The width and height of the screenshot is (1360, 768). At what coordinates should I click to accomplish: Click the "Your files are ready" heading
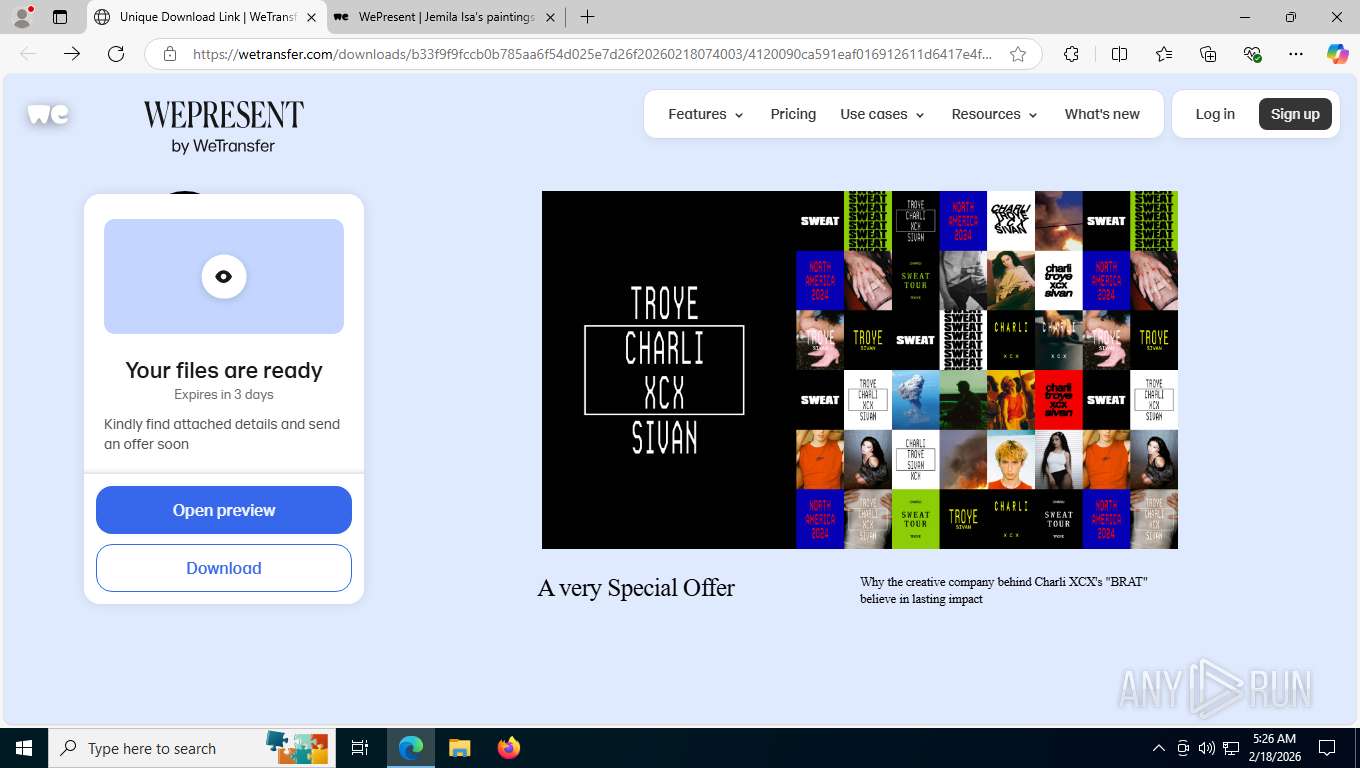click(x=224, y=370)
